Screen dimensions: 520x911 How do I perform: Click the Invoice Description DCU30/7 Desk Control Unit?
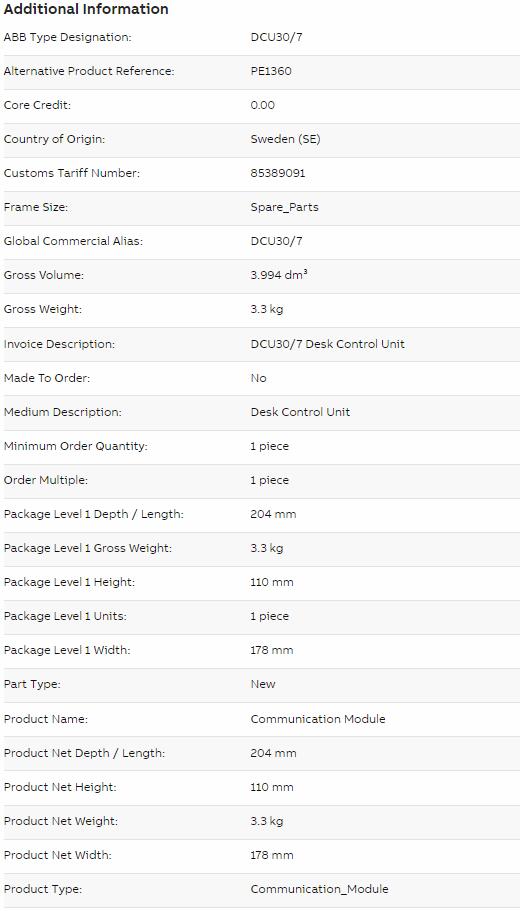pos(328,344)
